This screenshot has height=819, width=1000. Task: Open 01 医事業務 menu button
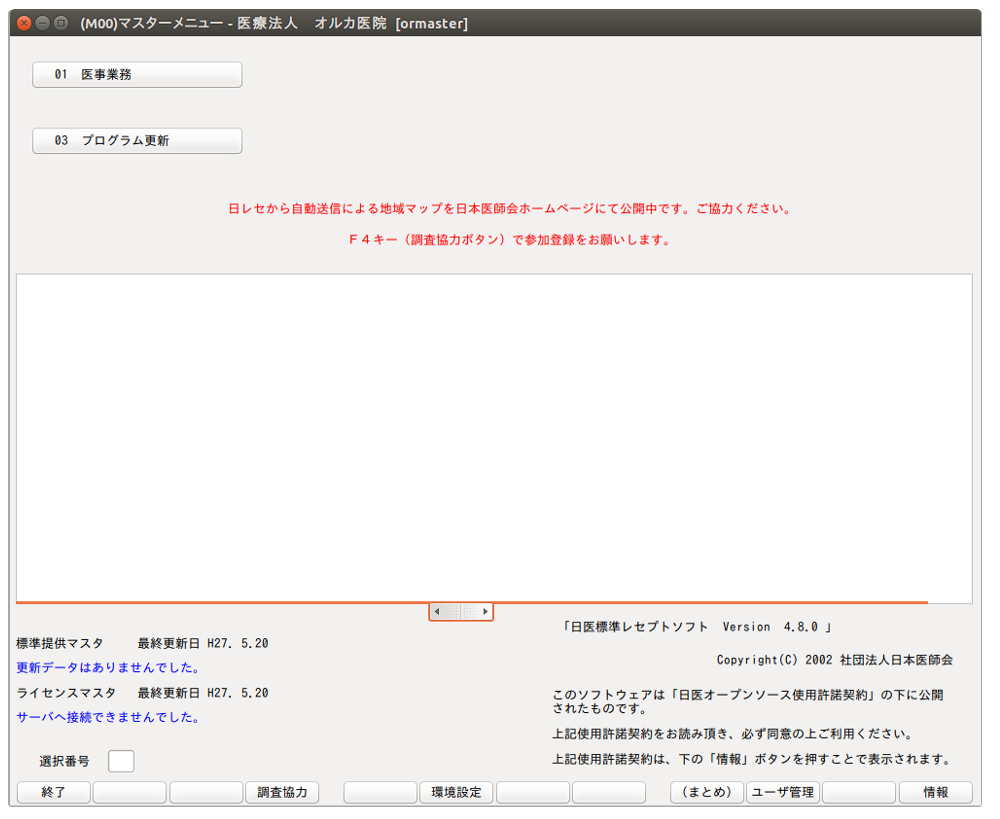coord(137,75)
